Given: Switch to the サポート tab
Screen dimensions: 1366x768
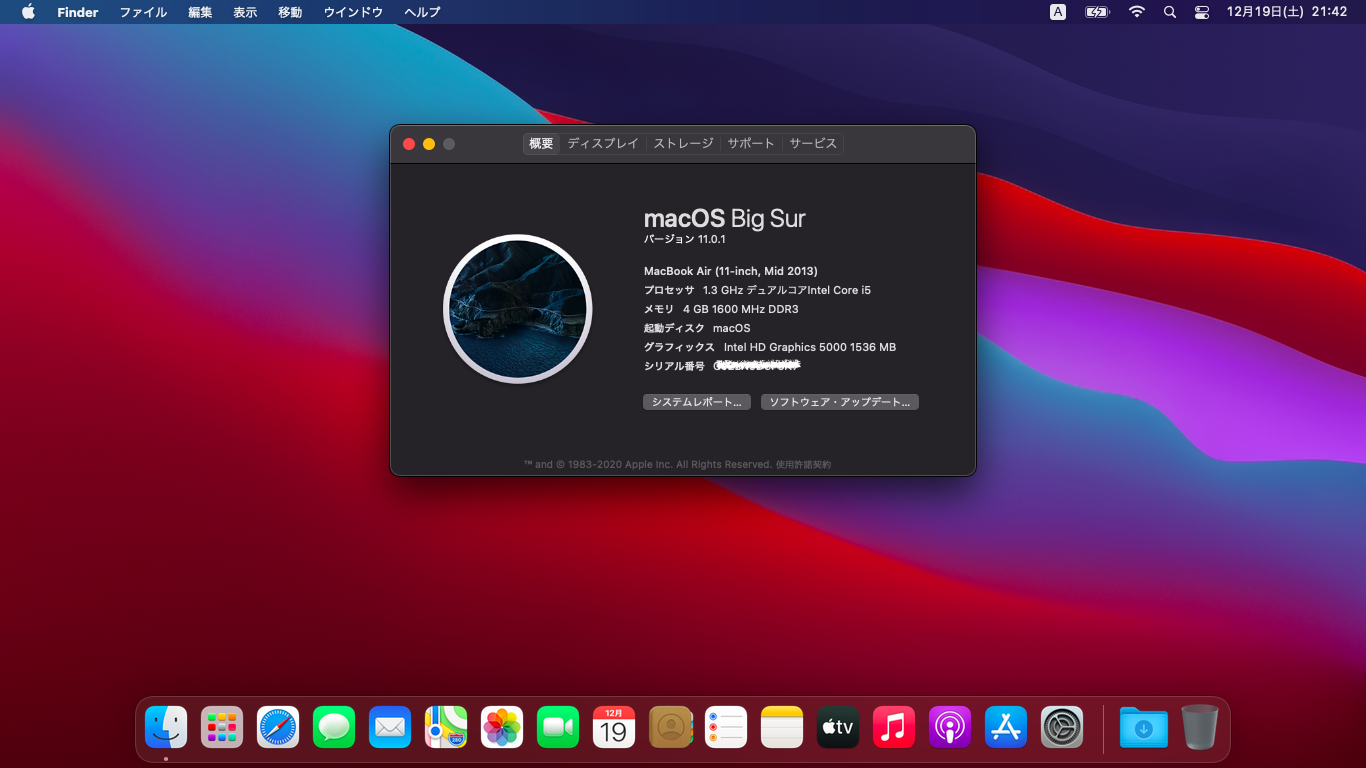Looking at the screenshot, I should click(x=751, y=144).
